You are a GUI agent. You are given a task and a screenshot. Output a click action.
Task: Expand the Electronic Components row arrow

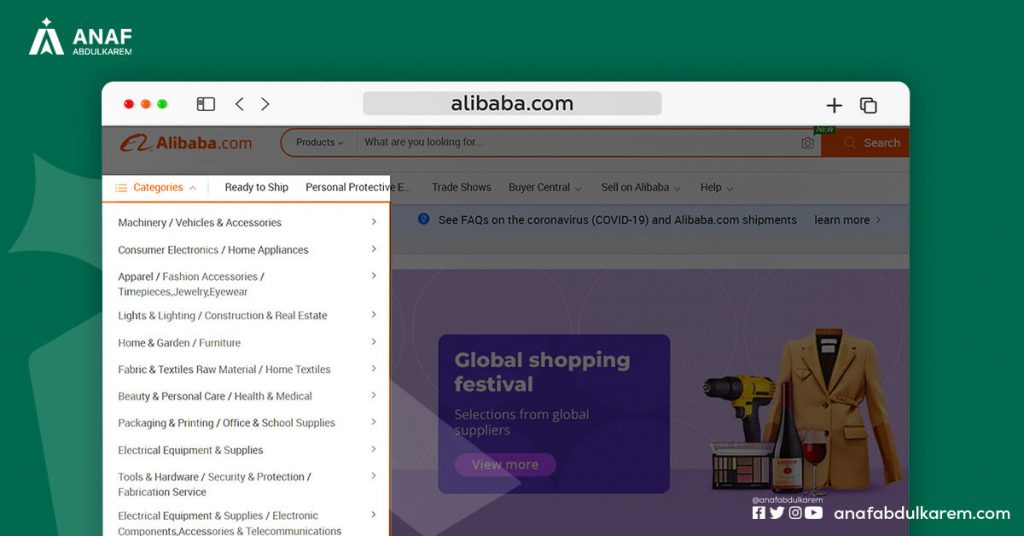[374, 514]
